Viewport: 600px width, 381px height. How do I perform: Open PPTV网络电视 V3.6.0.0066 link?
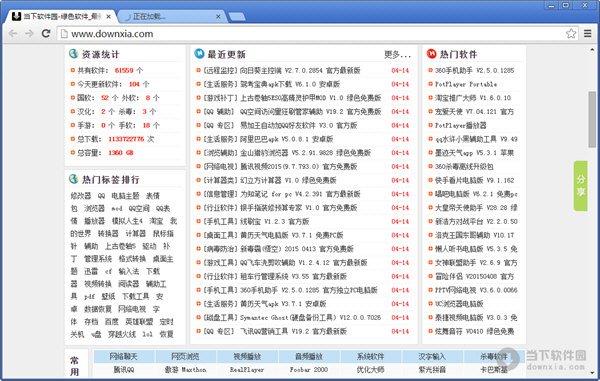[476, 290]
